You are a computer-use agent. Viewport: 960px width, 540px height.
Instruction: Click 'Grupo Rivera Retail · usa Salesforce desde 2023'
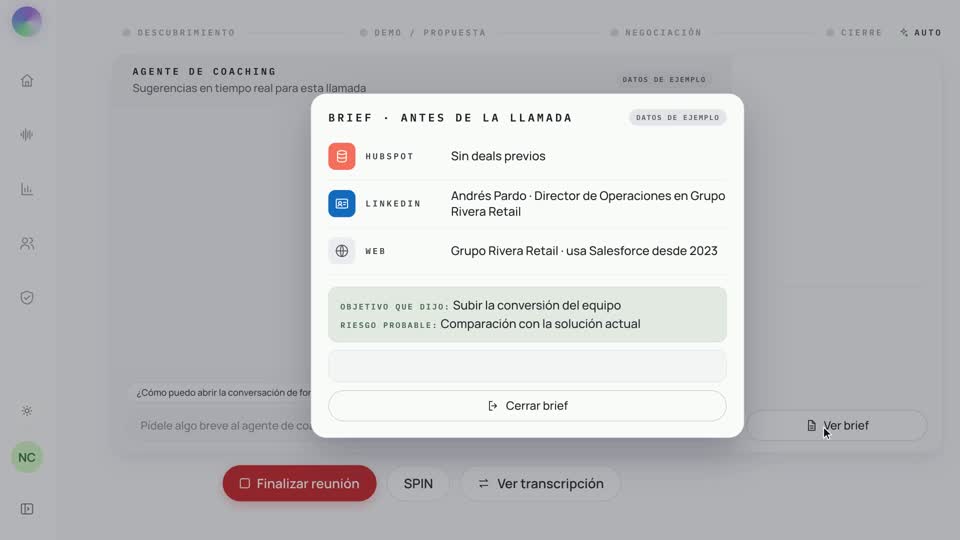(584, 251)
